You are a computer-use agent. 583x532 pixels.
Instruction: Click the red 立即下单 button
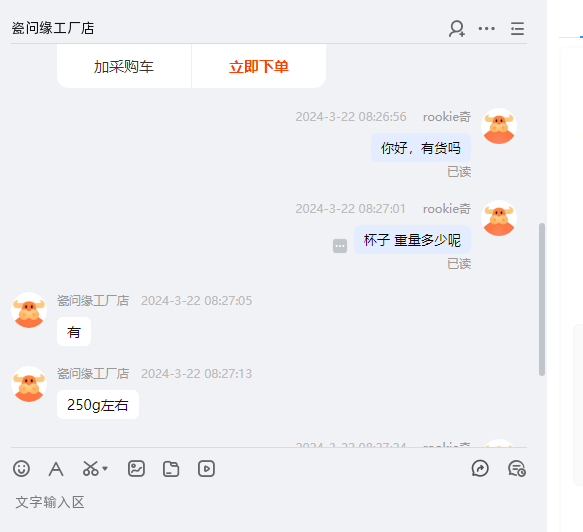[259, 67]
